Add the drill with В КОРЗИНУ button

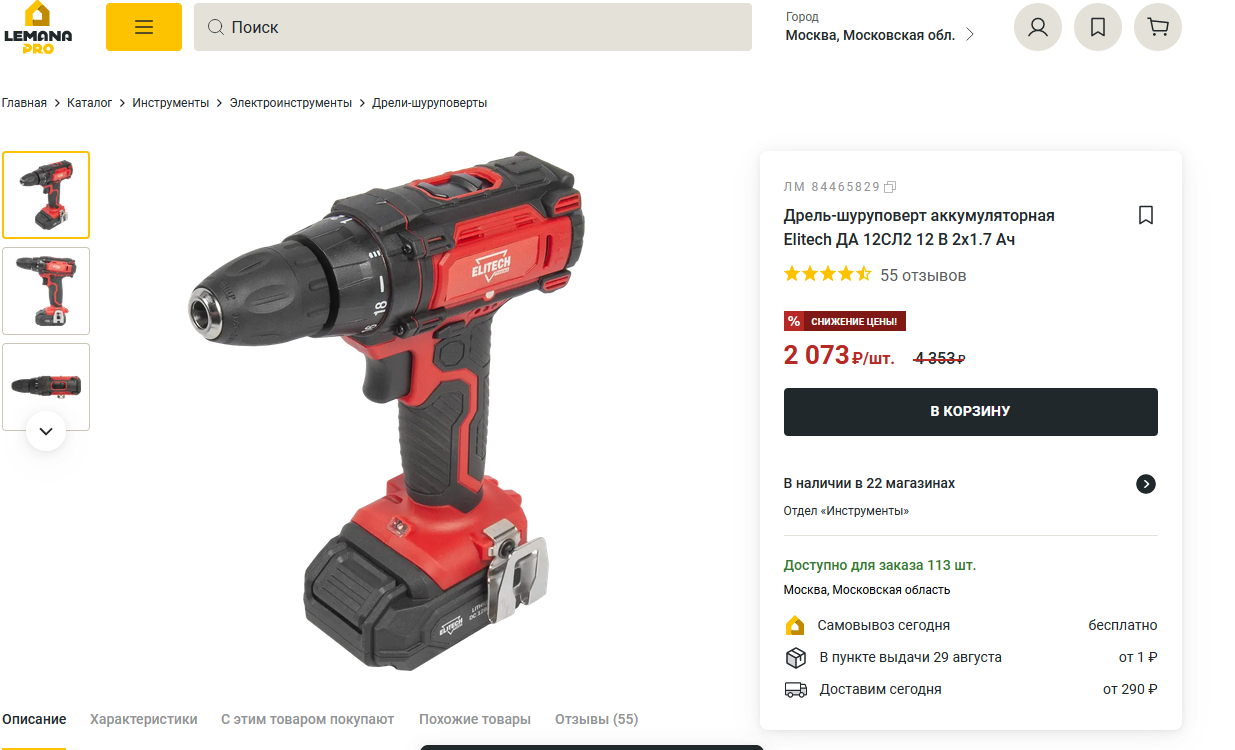[x=971, y=412]
